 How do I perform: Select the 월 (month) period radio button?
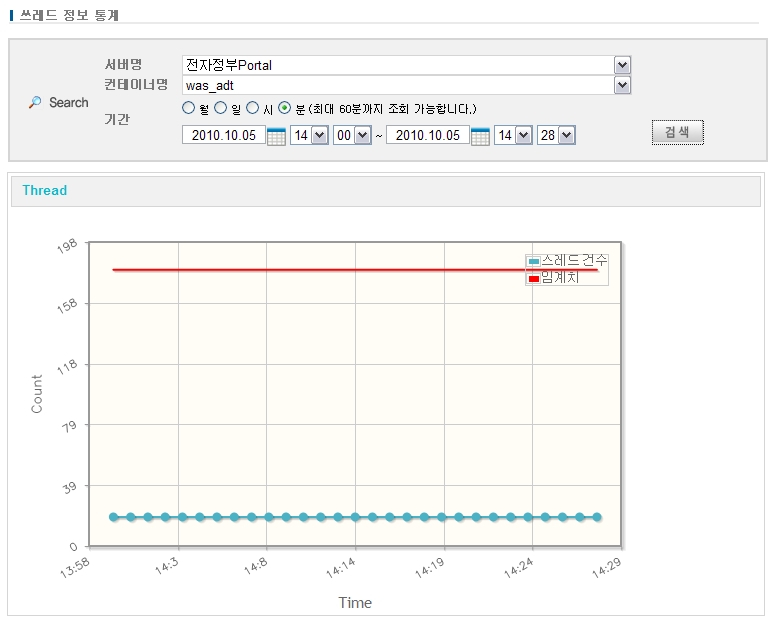[x=188, y=108]
